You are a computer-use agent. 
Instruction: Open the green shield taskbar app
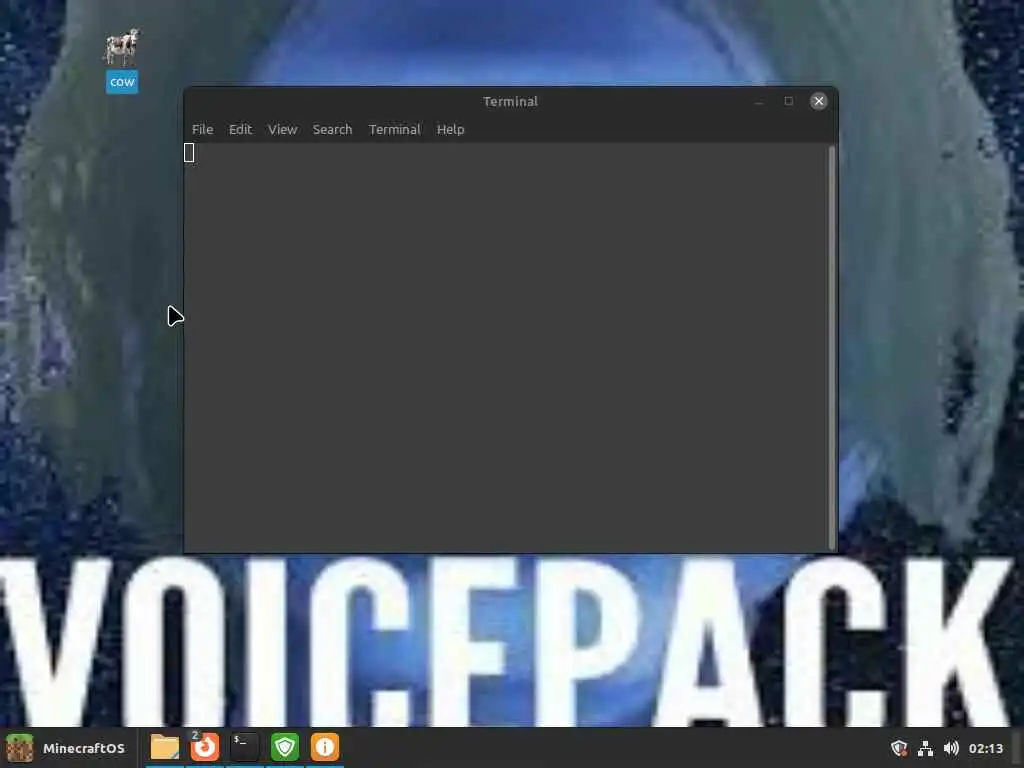[285, 747]
